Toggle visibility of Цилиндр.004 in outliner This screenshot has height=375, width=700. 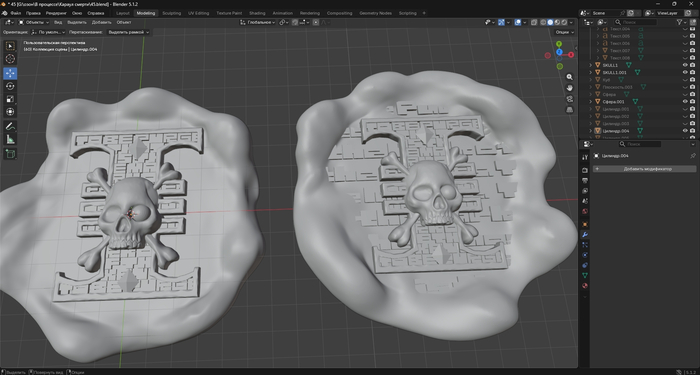pos(685,131)
